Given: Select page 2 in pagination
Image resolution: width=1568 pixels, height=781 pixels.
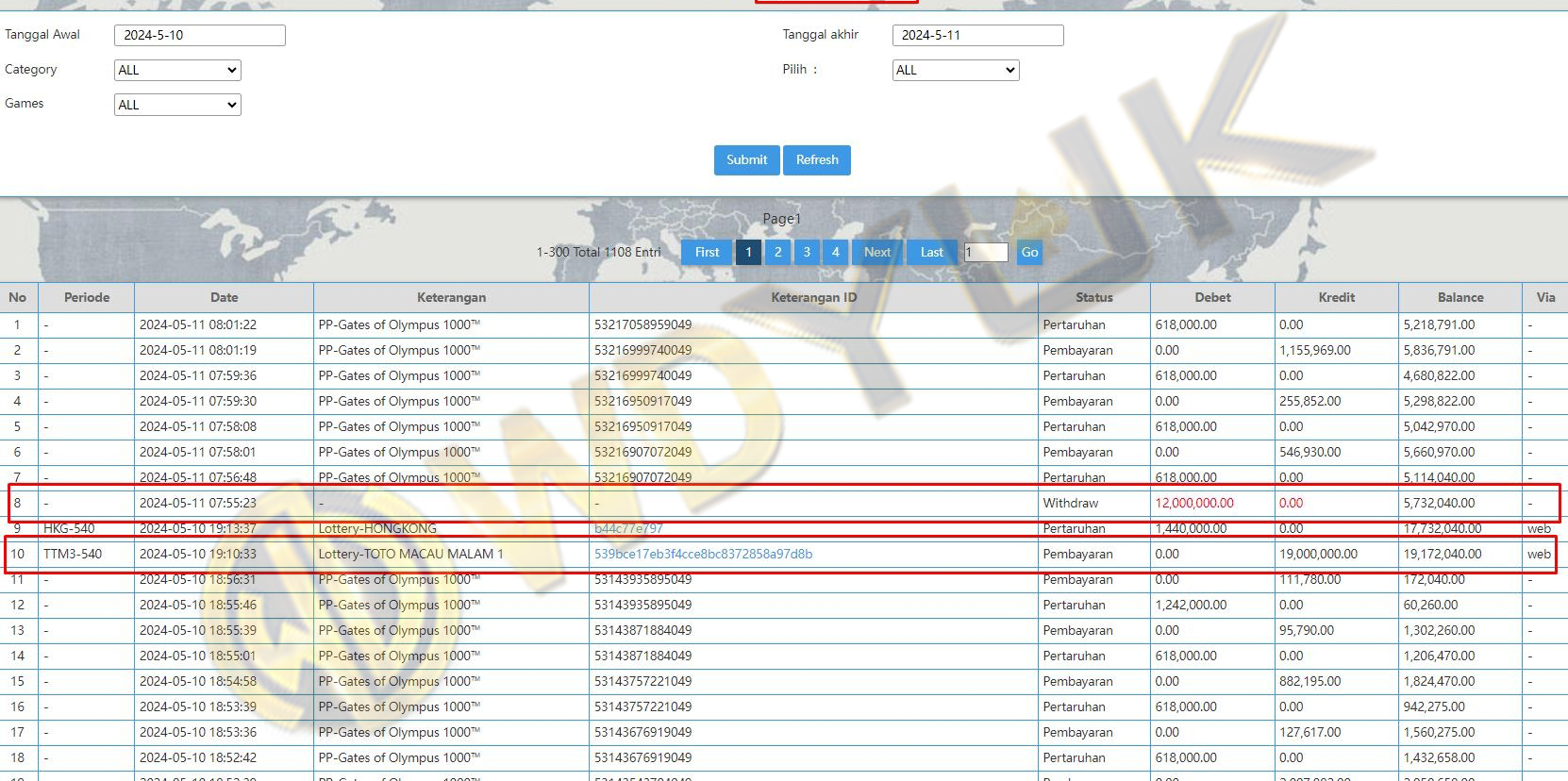Looking at the screenshot, I should pos(777,252).
